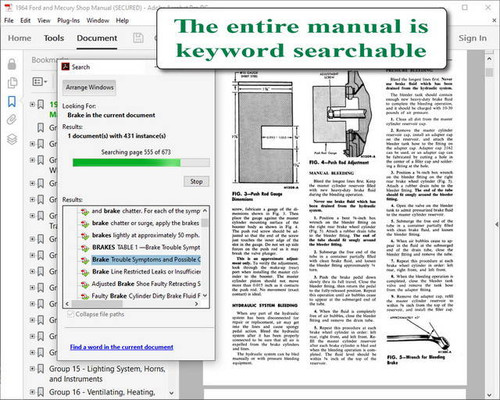This screenshot has height=400, width=500.
Task: Click the 'FIG. 3—Push Rod Gauge' caption
Action: 257,196
